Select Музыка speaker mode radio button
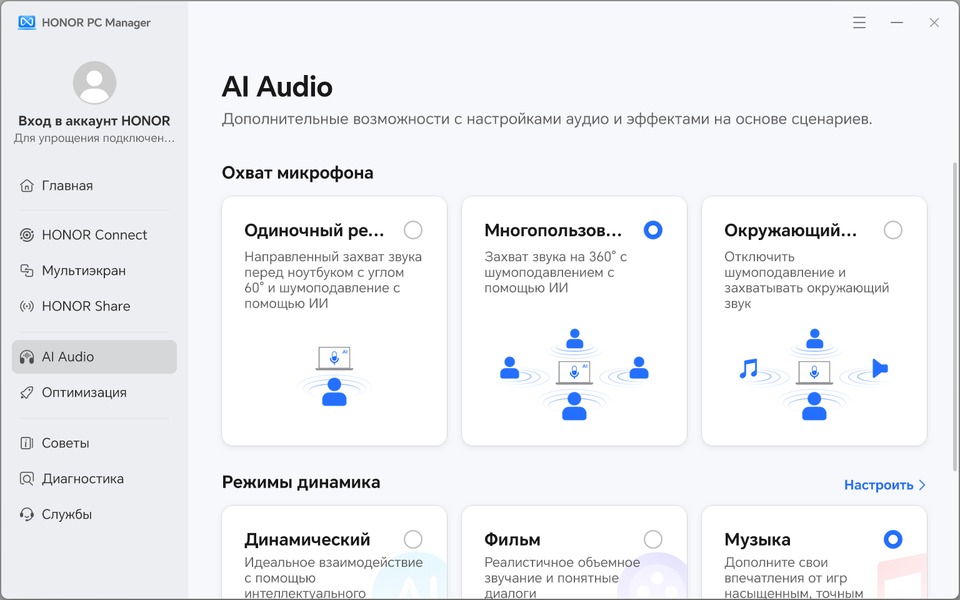This screenshot has height=600, width=960. (x=893, y=539)
